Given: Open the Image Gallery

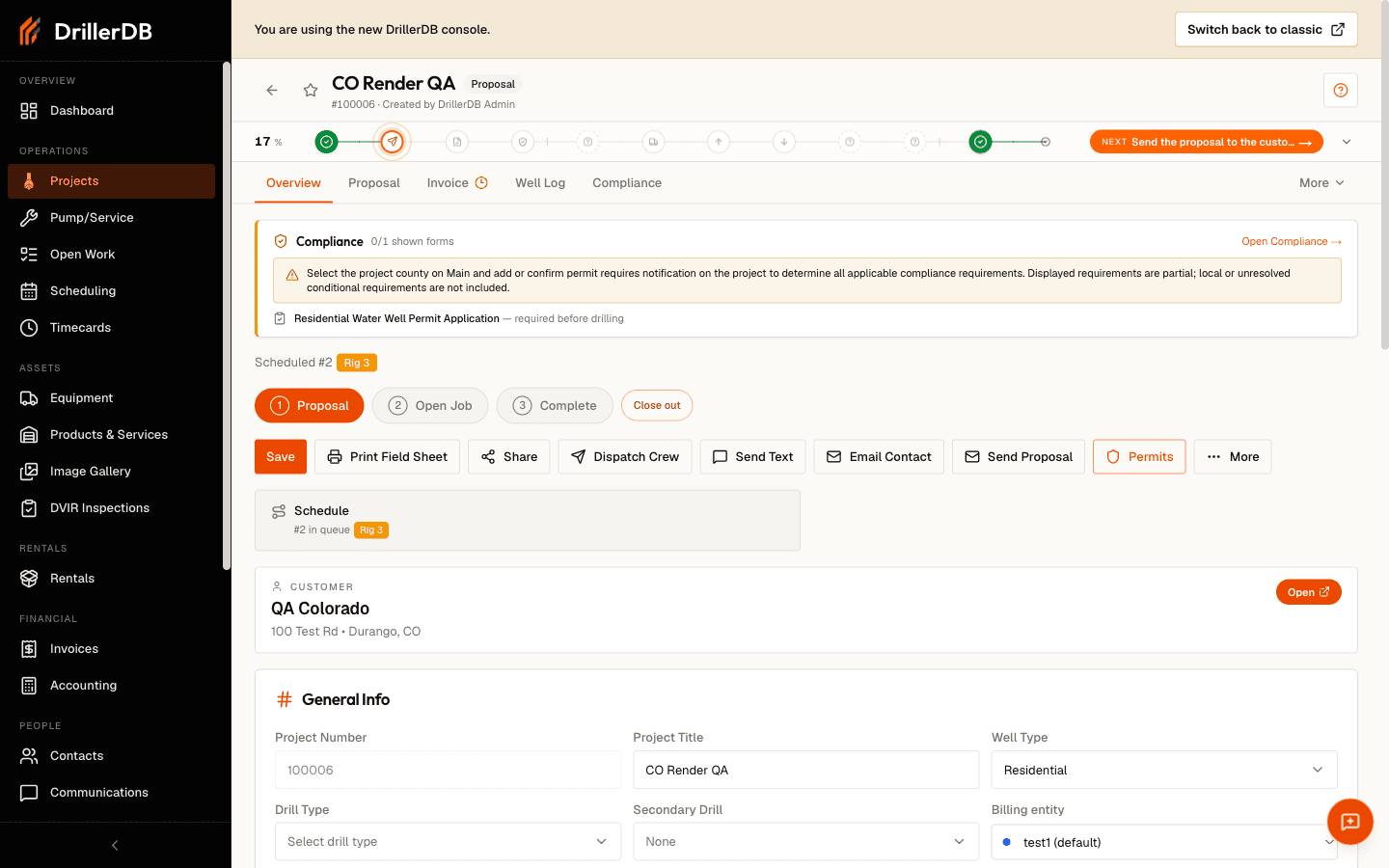Looking at the screenshot, I should pyautogui.click(x=111, y=472).
